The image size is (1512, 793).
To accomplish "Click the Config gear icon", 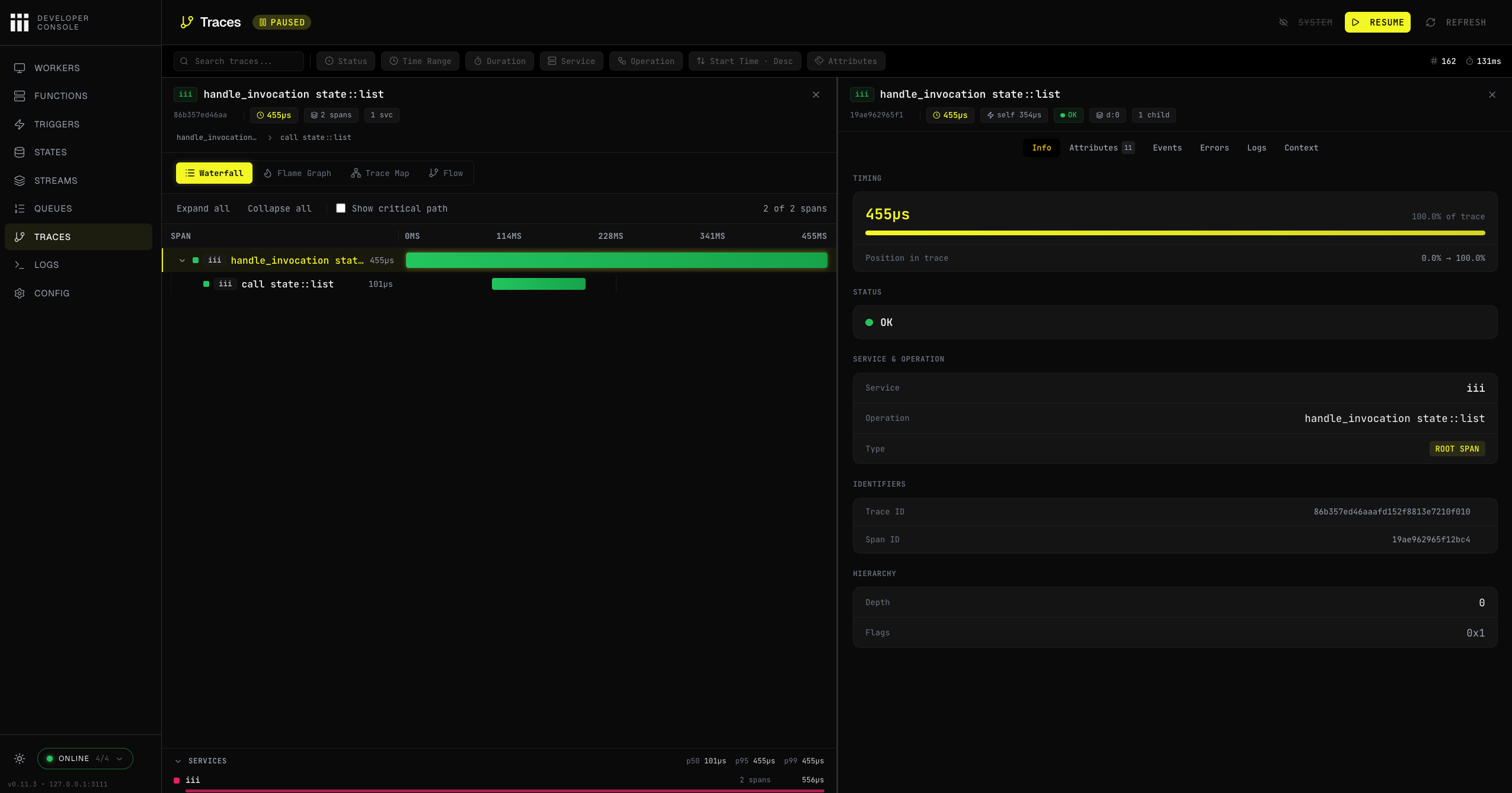I will pyautogui.click(x=20, y=293).
